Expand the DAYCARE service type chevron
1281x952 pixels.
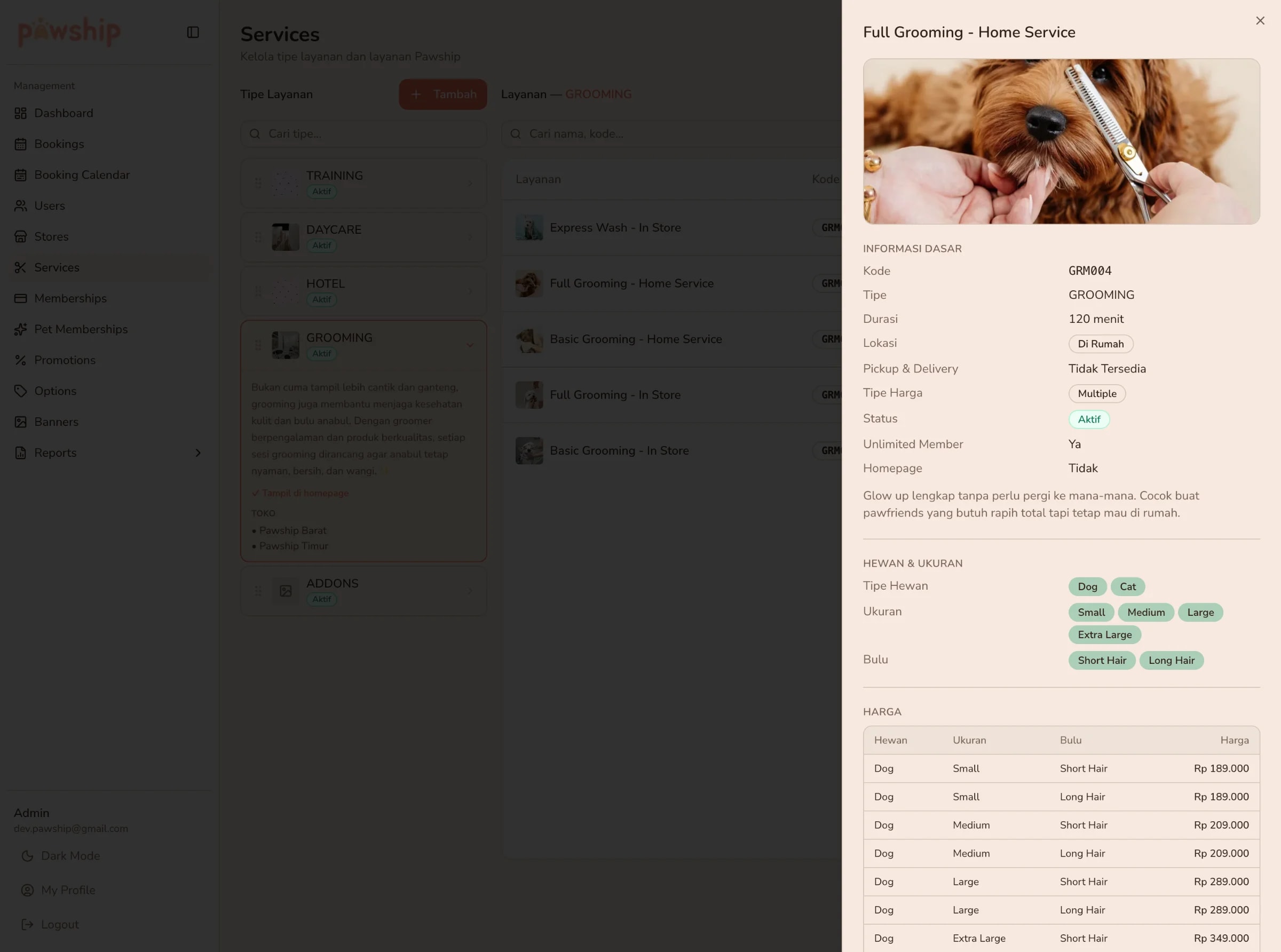click(470, 237)
